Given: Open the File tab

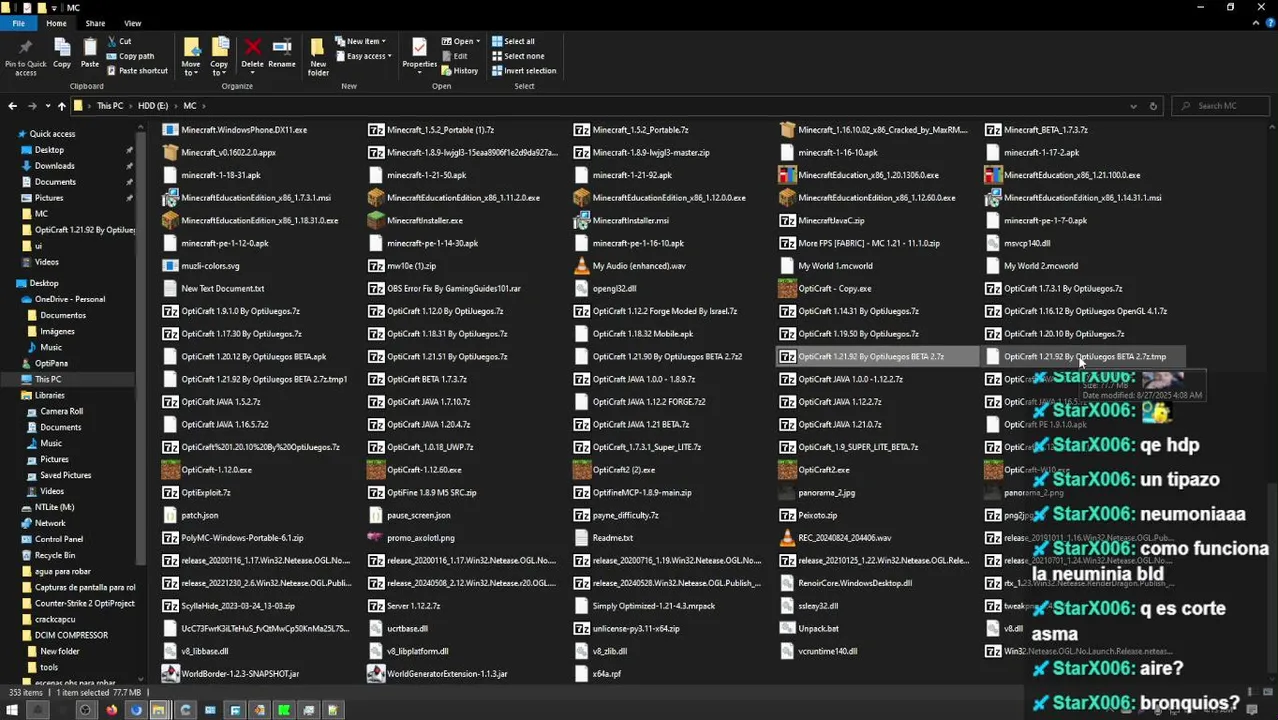Looking at the screenshot, I should click(x=19, y=23).
